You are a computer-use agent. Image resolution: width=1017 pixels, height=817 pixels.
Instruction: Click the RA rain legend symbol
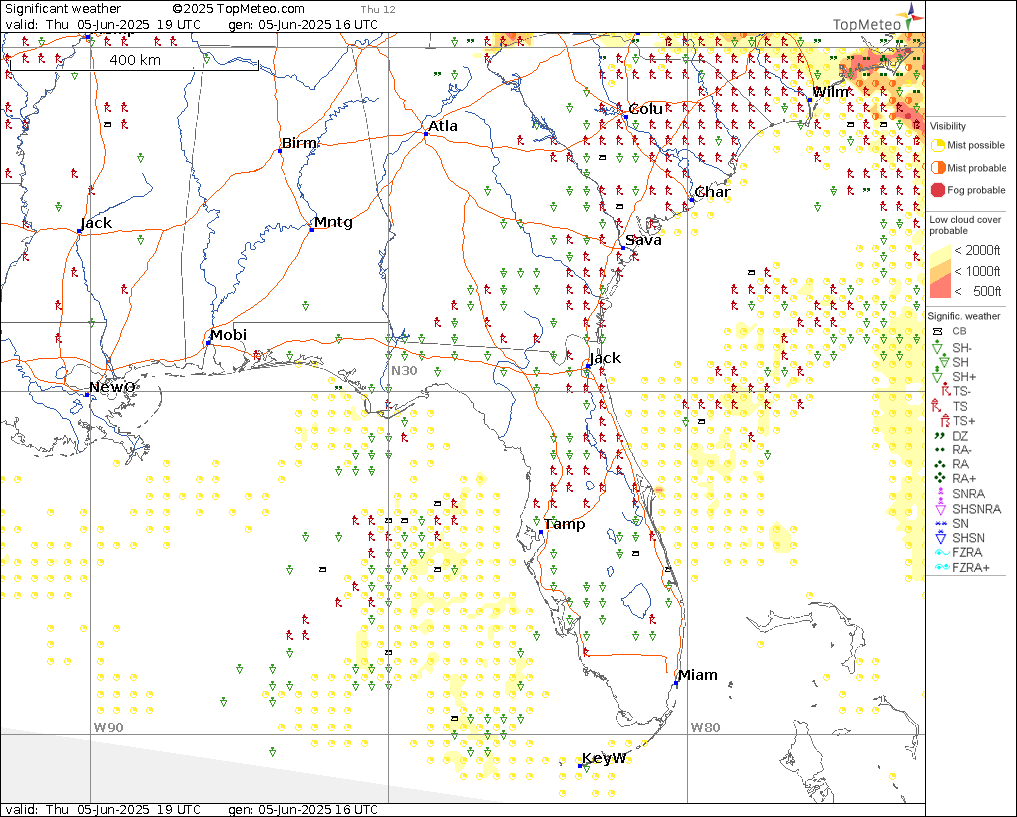tap(939, 464)
